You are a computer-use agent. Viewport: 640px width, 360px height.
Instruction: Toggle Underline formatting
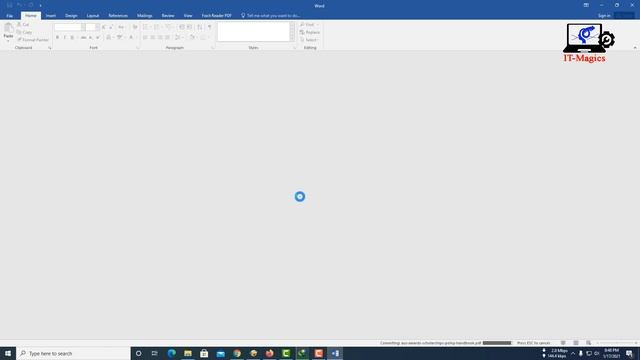point(72,38)
